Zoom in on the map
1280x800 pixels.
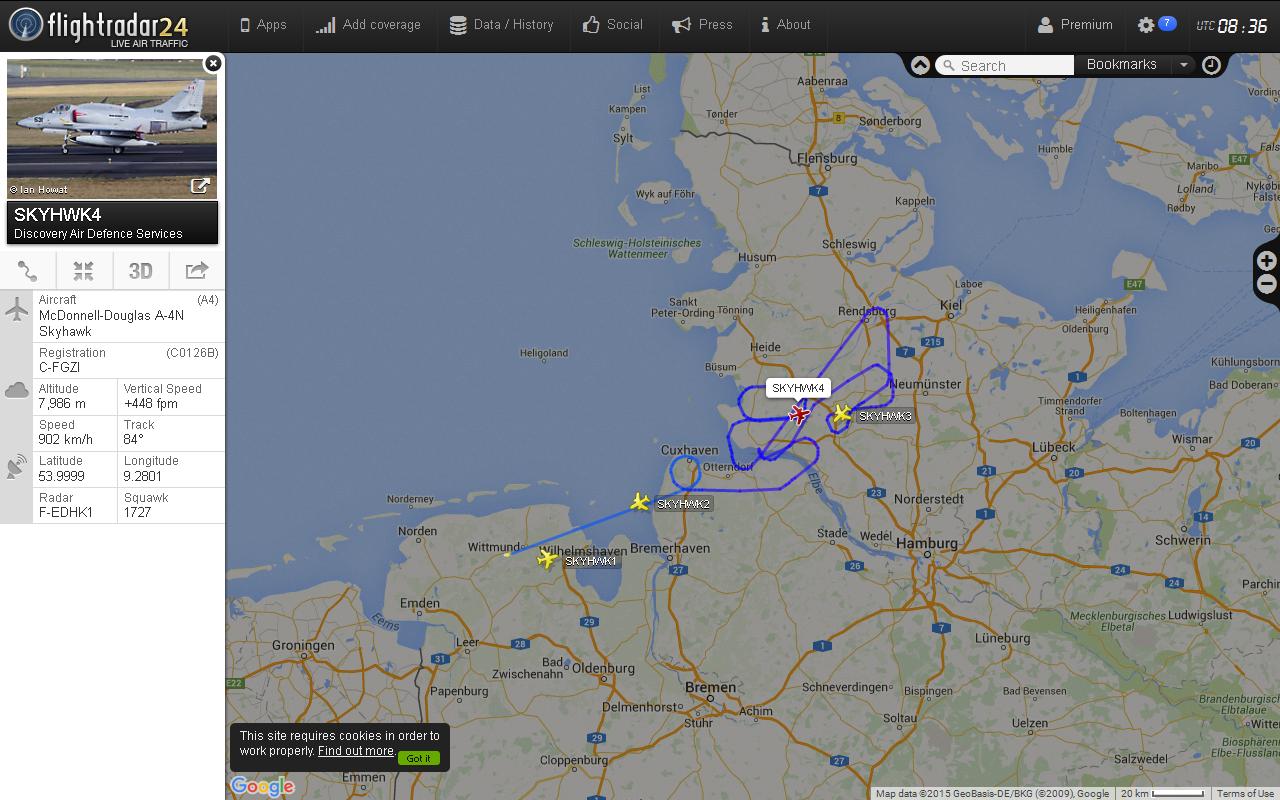coord(1266,261)
